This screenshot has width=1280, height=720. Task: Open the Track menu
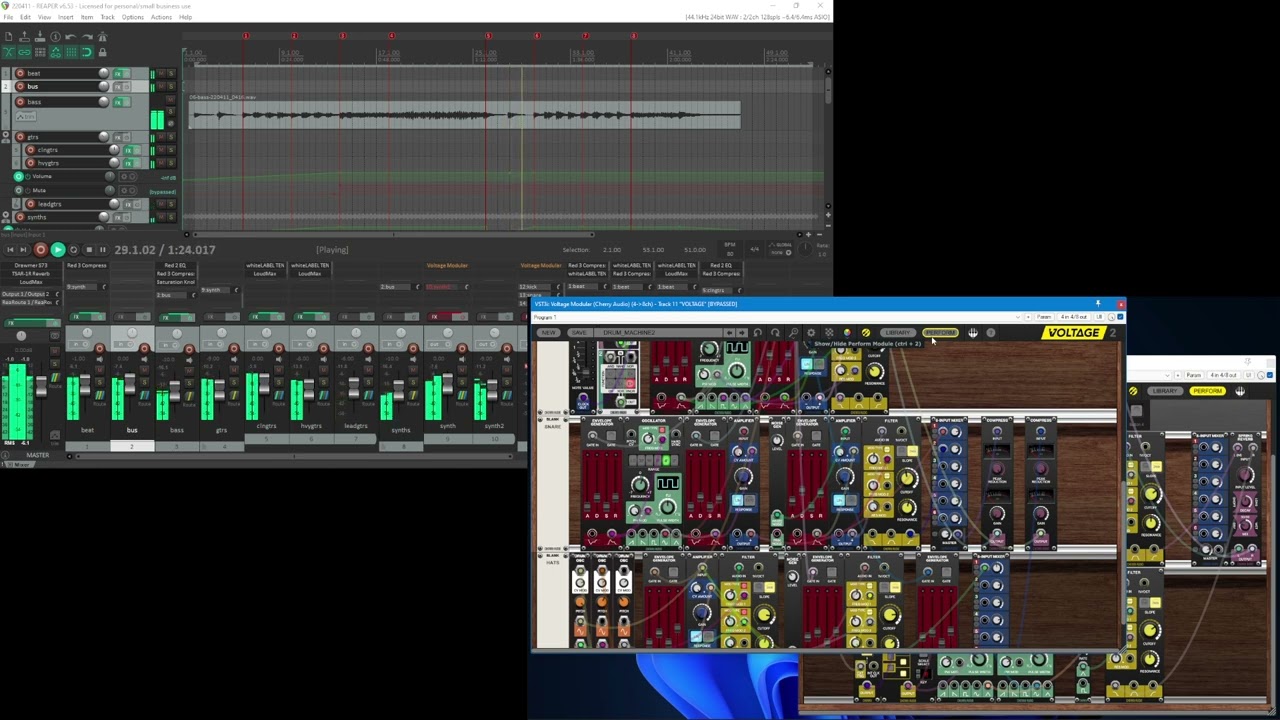click(x=108, y=17)
